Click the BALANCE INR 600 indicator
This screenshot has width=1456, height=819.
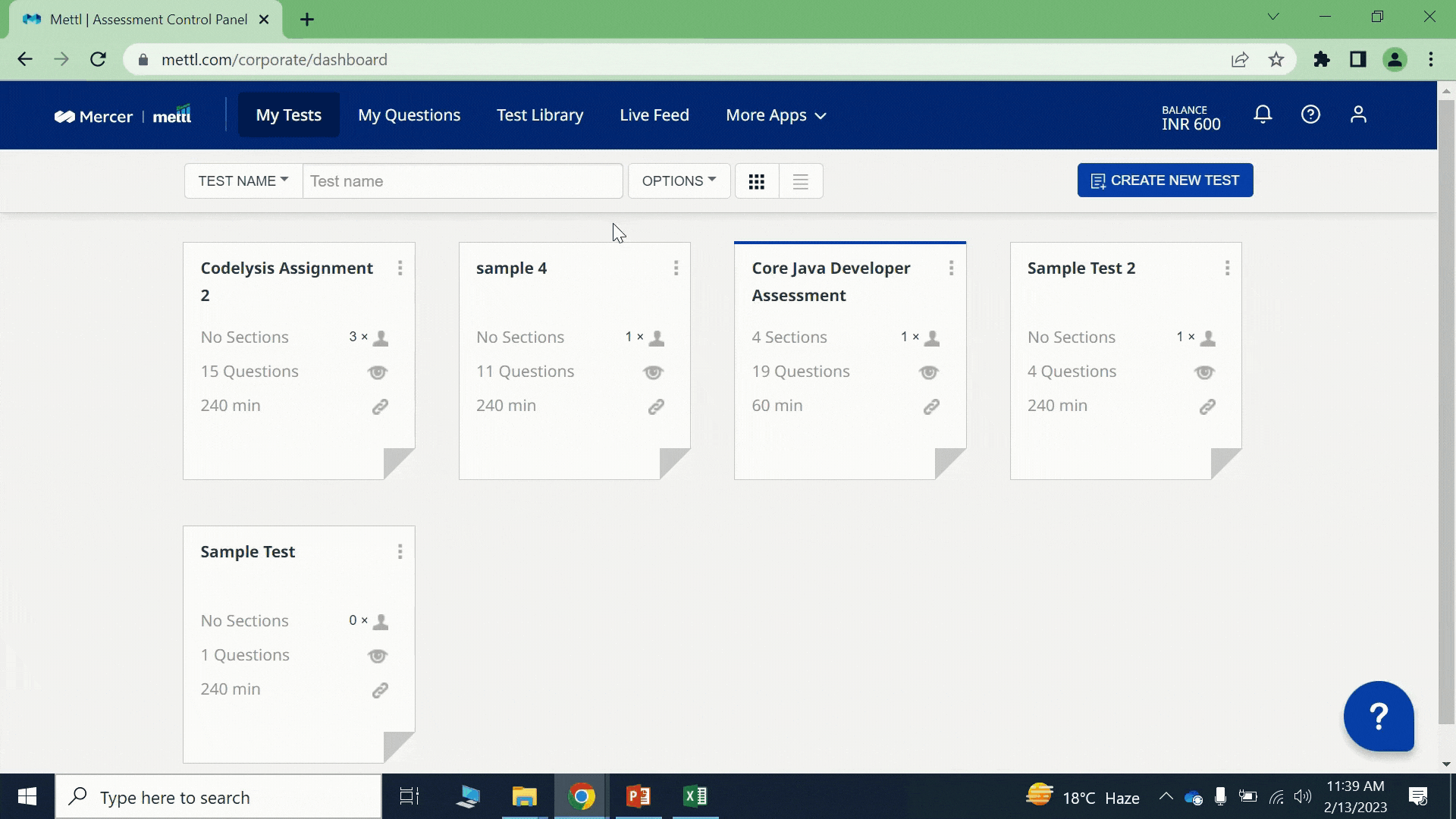click(1191, 118)
